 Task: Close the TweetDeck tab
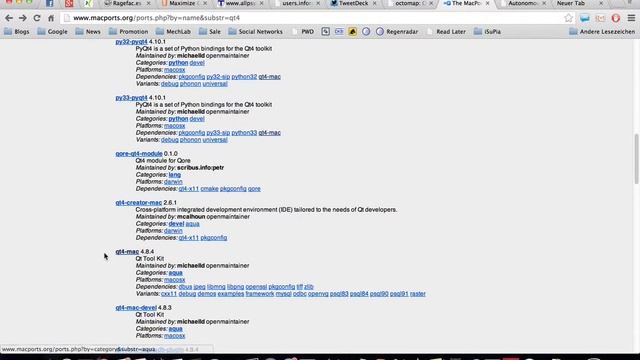374,3
